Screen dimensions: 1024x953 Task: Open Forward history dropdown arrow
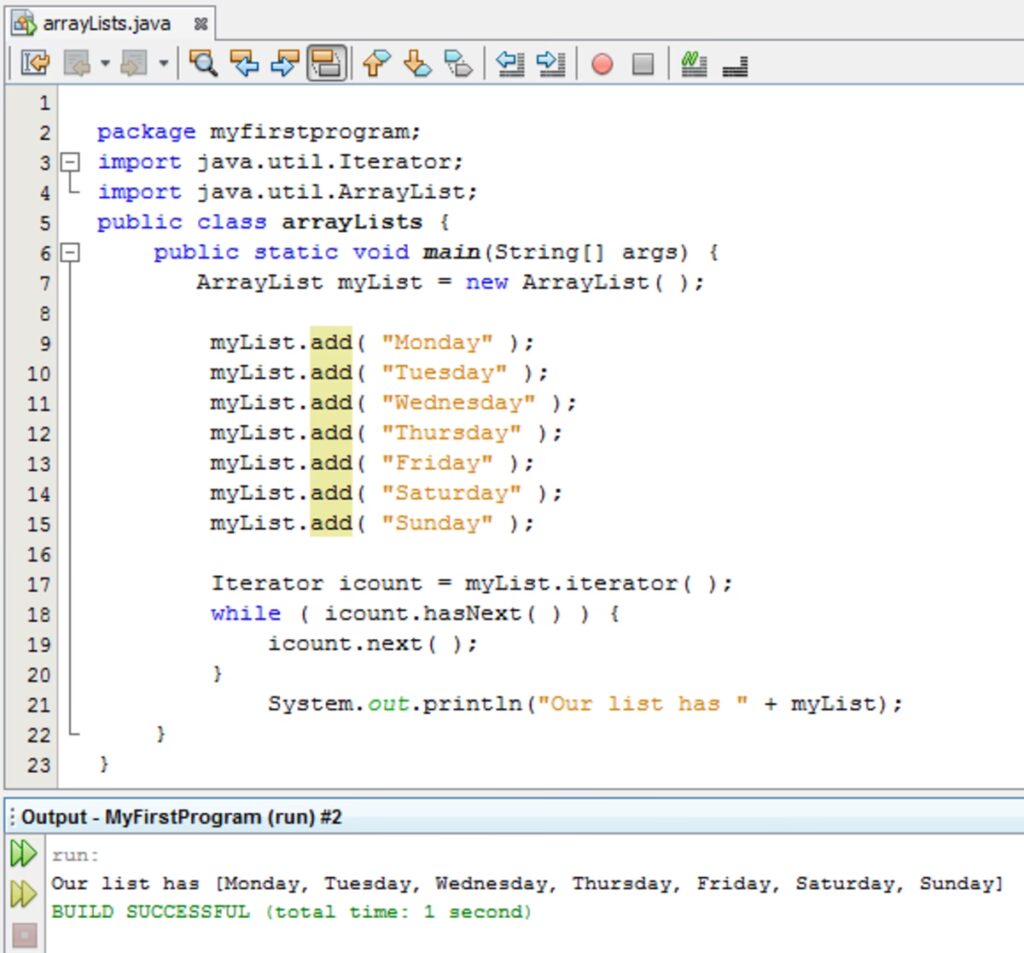pyautogui.click(x=163, y=65)
